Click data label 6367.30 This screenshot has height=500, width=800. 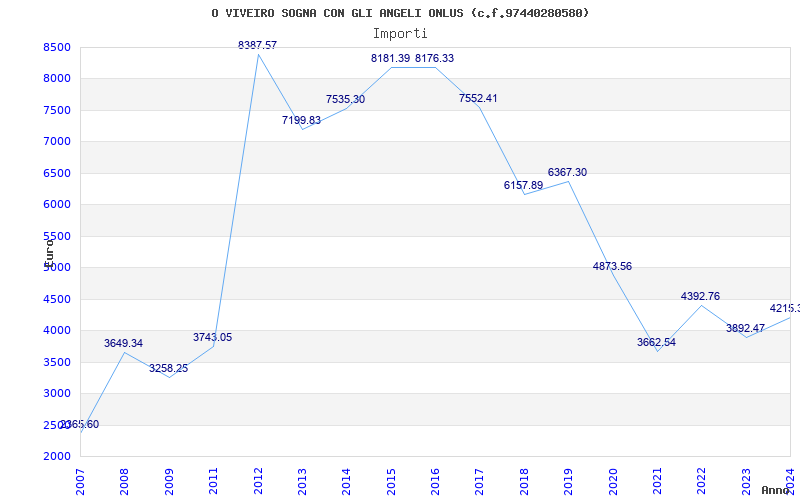tap(567, 172)
